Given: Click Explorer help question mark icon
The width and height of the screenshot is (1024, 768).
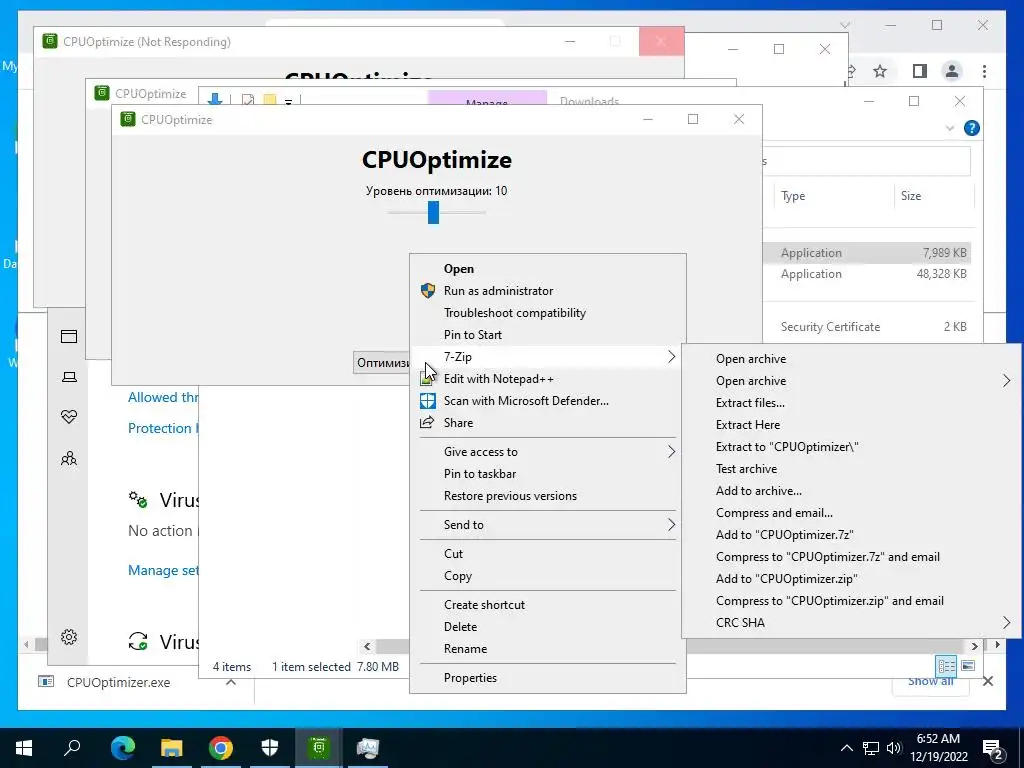Looking at the screenshot, I should [x=972, y=128].
